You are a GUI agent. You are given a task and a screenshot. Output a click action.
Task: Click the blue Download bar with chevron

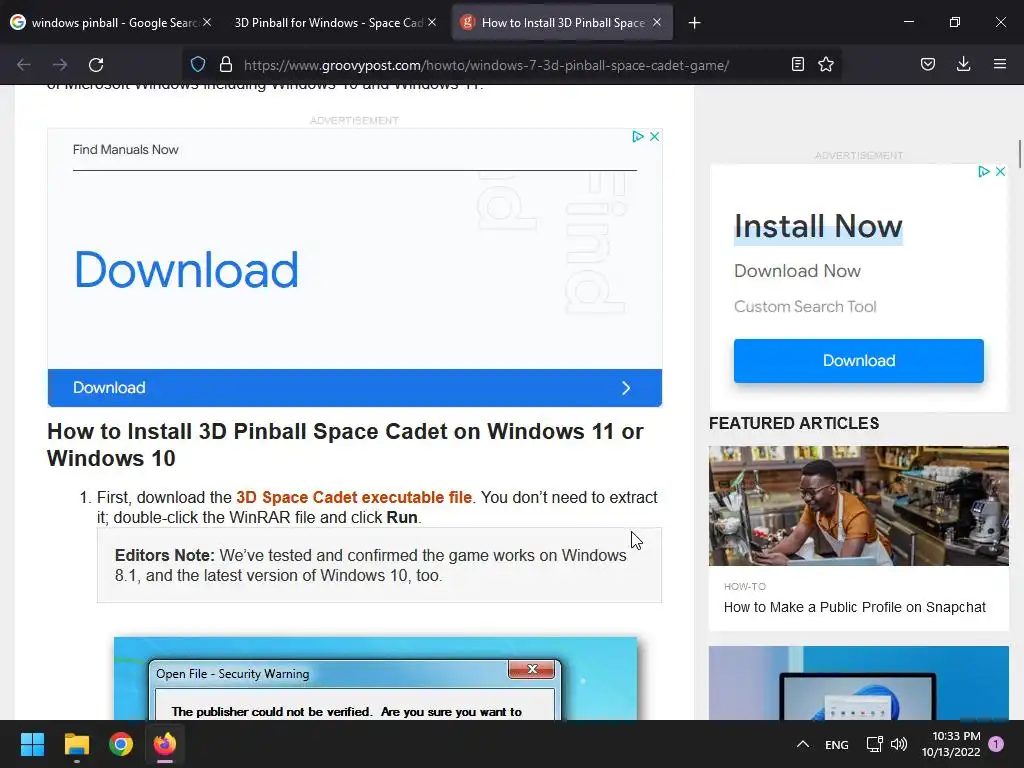[355, 388]
